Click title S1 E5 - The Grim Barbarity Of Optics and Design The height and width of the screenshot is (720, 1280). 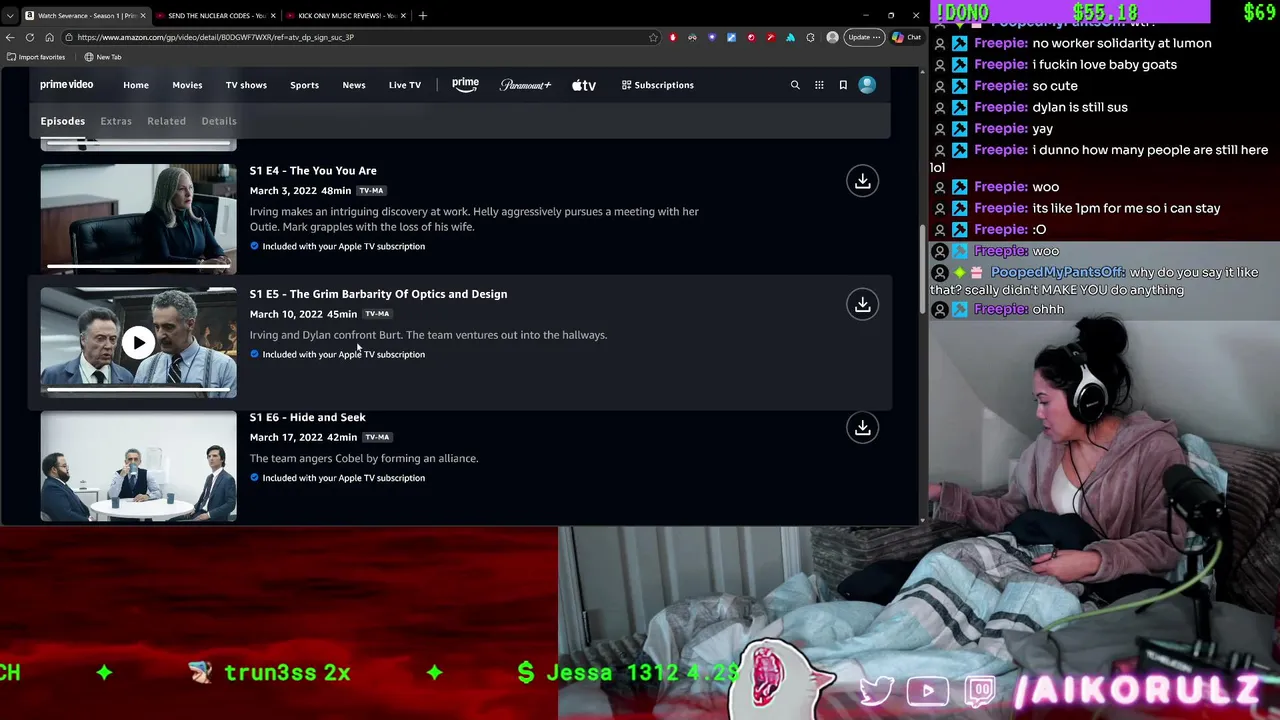point(378,294)
